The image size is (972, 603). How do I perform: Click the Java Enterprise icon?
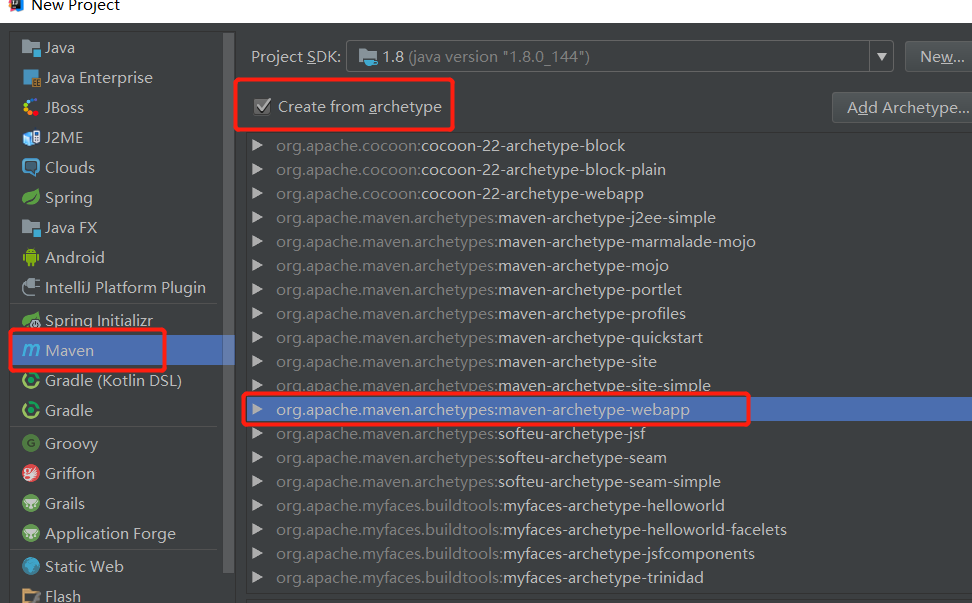click(x=31, y=77)
